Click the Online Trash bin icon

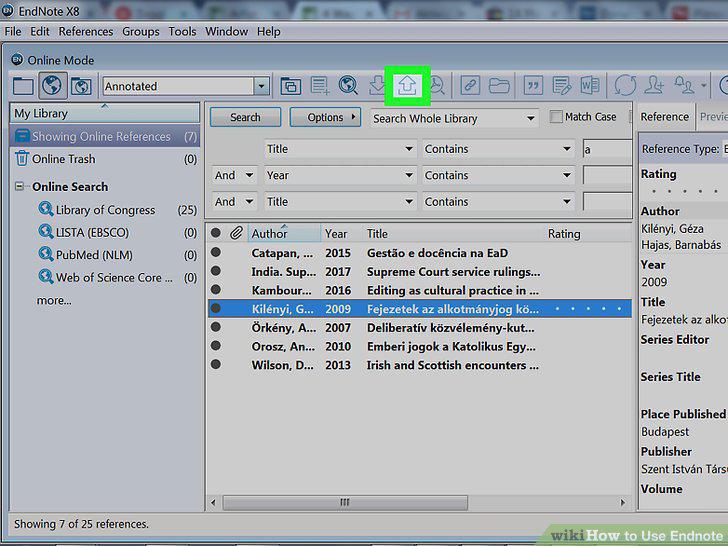22,158
